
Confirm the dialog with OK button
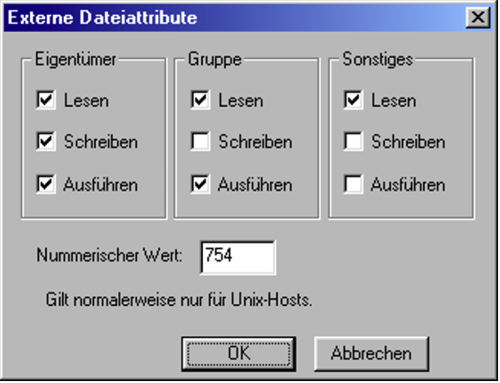click(239, 354)
